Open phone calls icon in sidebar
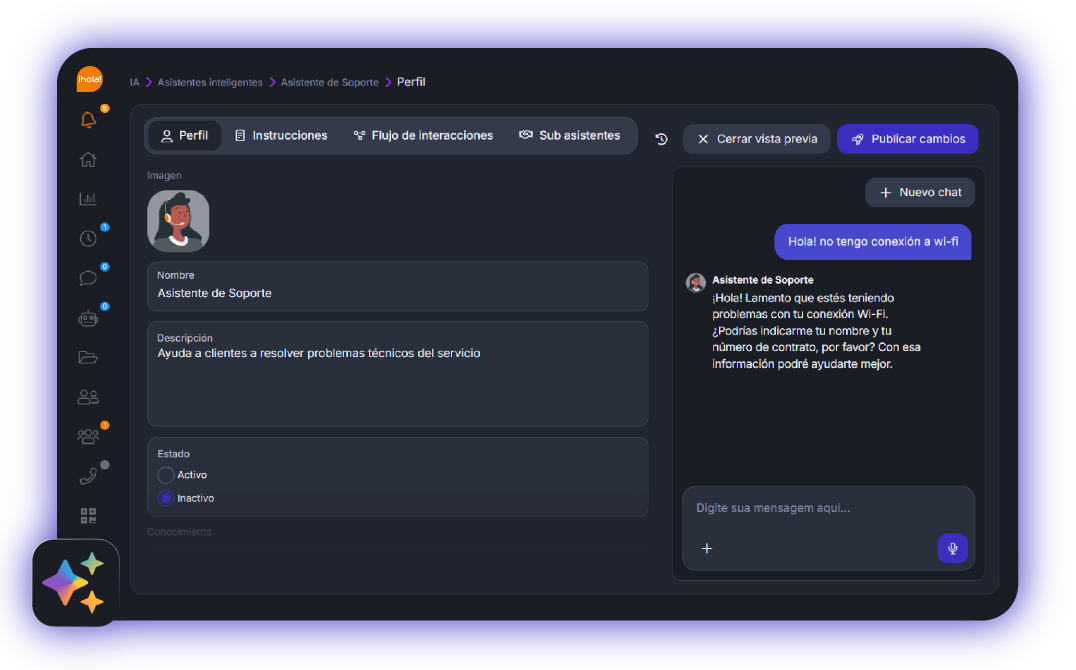 pos(88,476)
